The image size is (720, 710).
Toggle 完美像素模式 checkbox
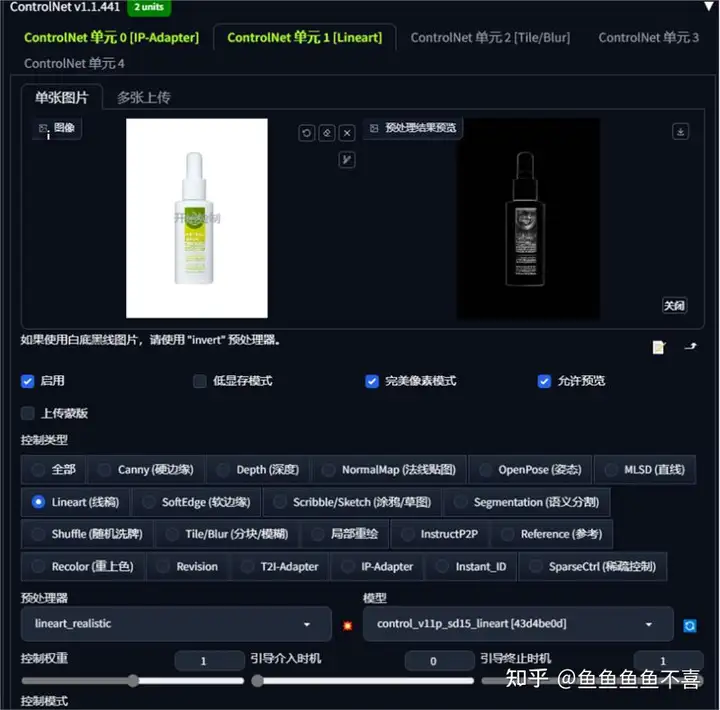click(x=372, y=381)
